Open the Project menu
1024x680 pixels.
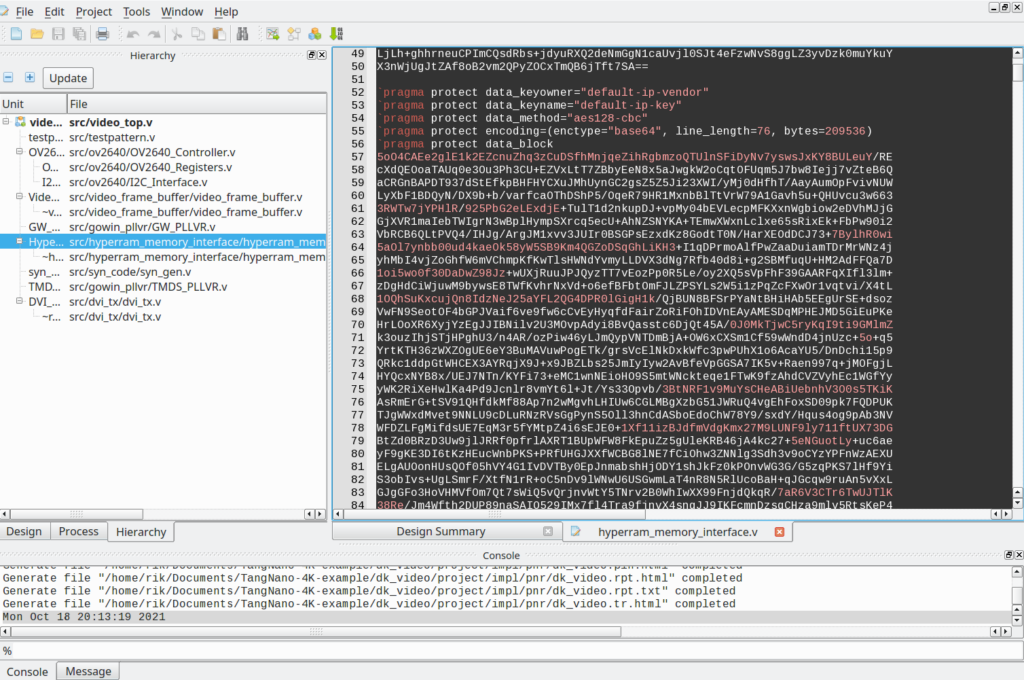pyautogui.click(x=93, y=12)
